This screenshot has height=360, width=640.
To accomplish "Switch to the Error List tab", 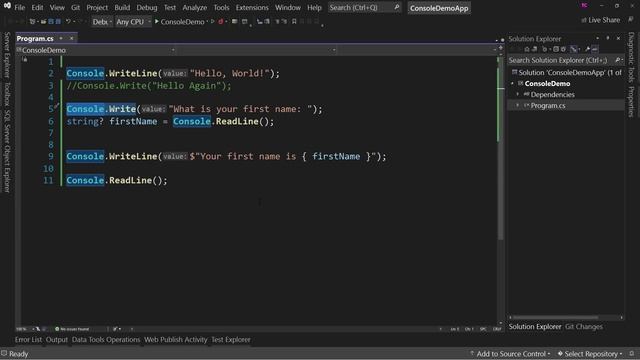I will (29, 340).
